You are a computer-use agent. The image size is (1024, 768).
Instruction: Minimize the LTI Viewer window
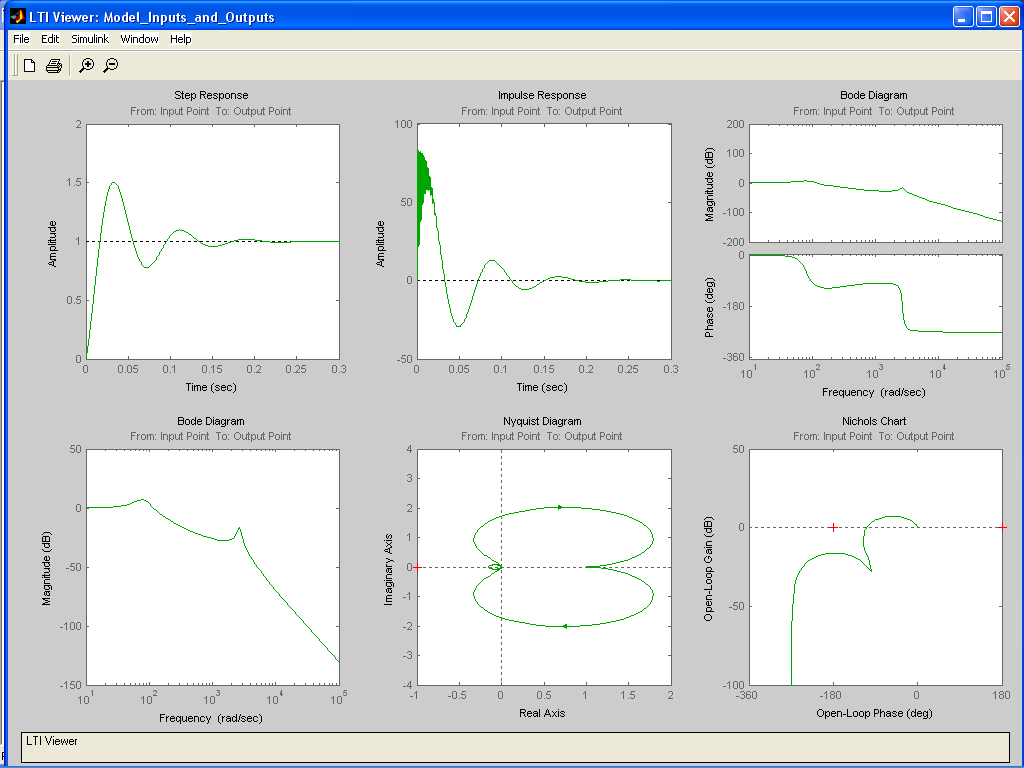click(963, 17)
